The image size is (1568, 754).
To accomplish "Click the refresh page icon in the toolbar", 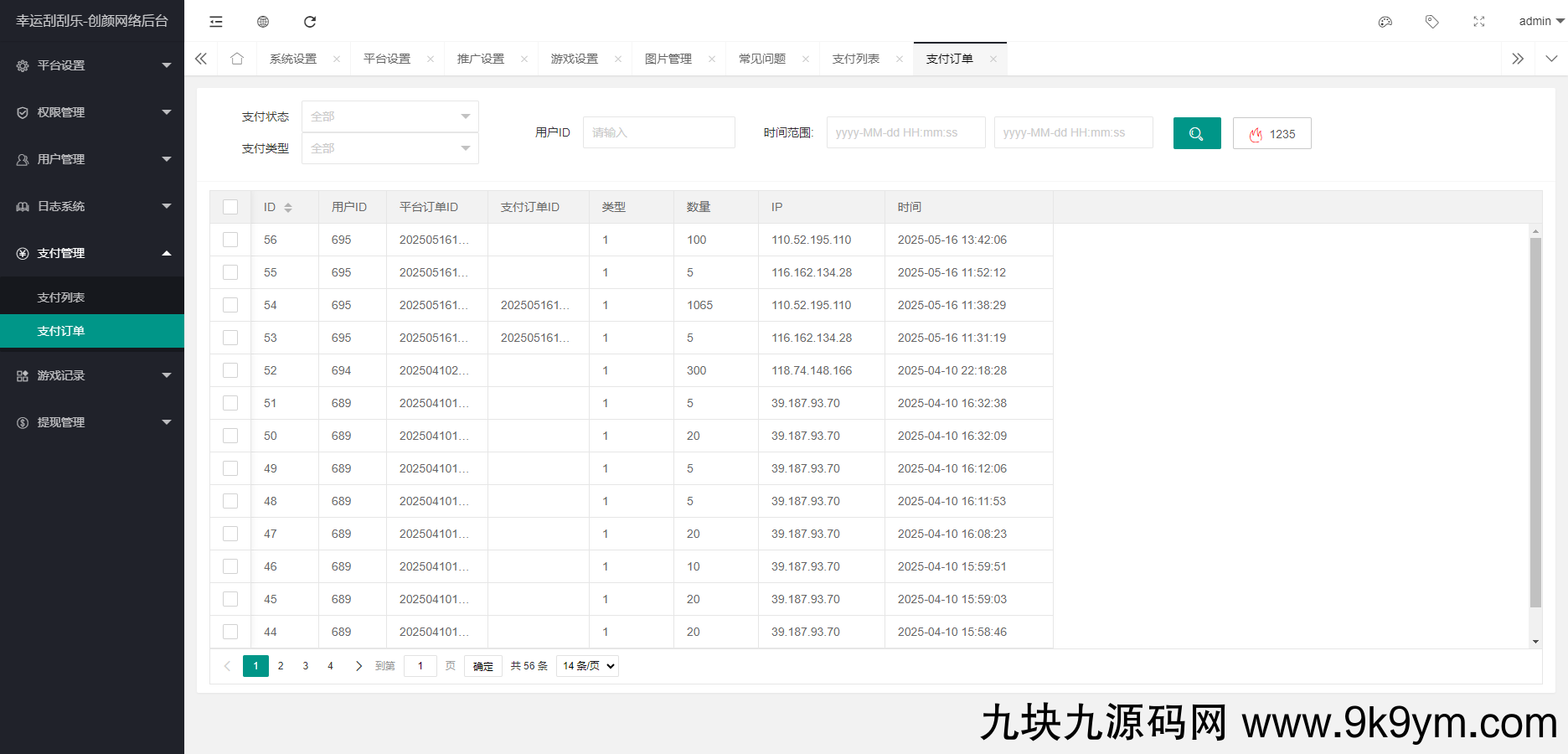I will [x=310, y=21].
